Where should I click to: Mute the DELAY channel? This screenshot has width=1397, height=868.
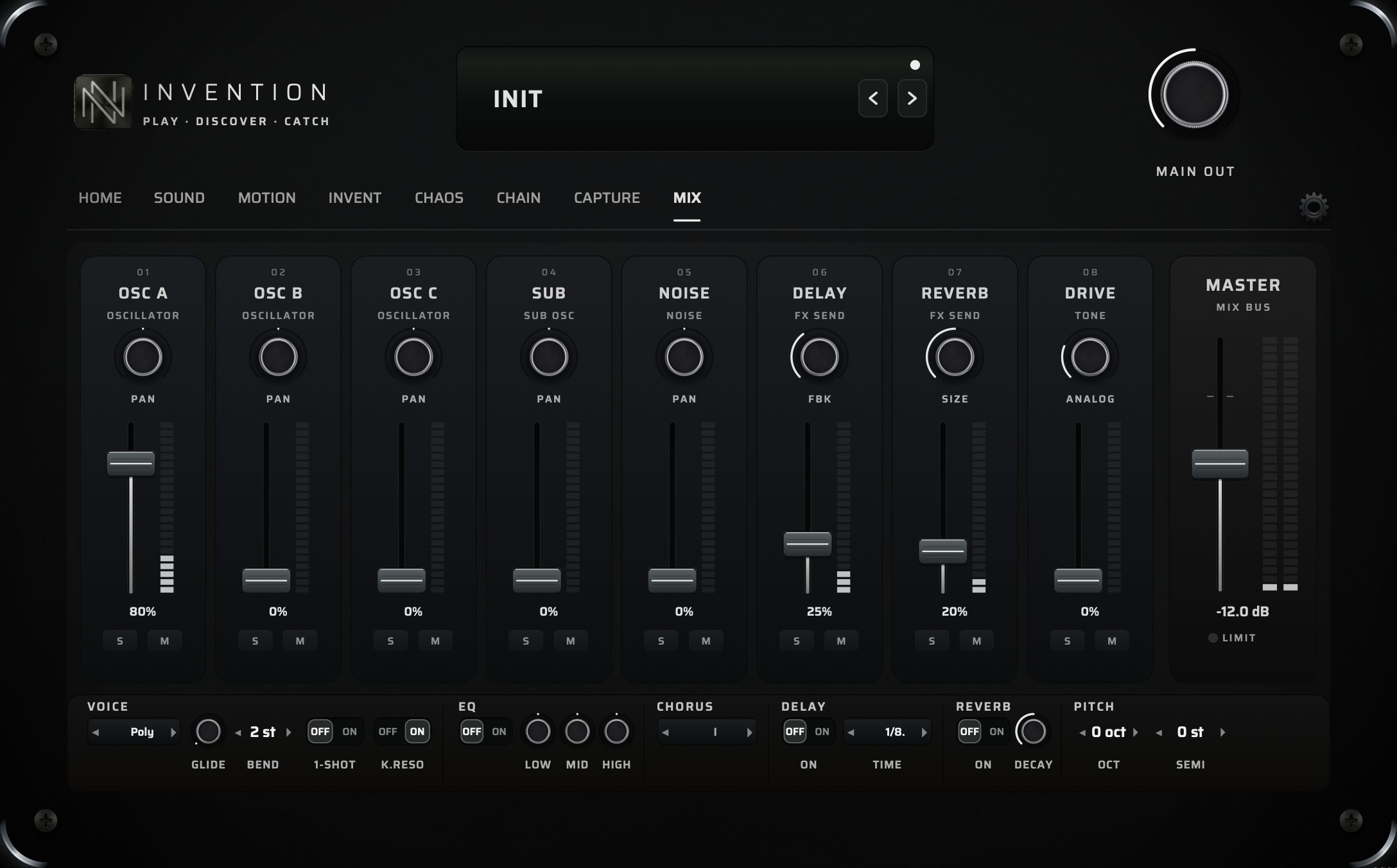(842, 641)
